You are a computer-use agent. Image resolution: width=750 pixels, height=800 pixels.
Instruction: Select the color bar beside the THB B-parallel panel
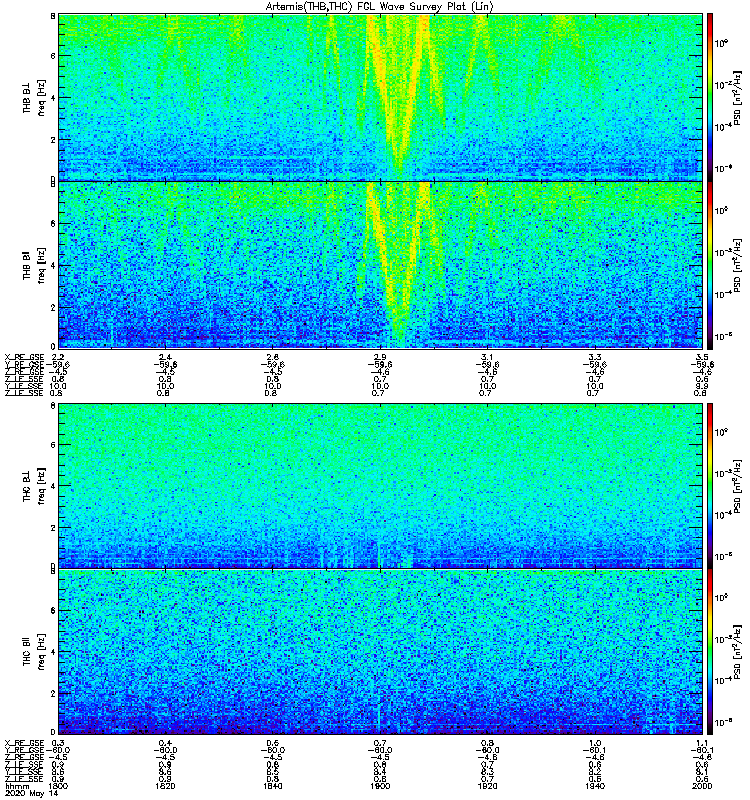(709, 265)
